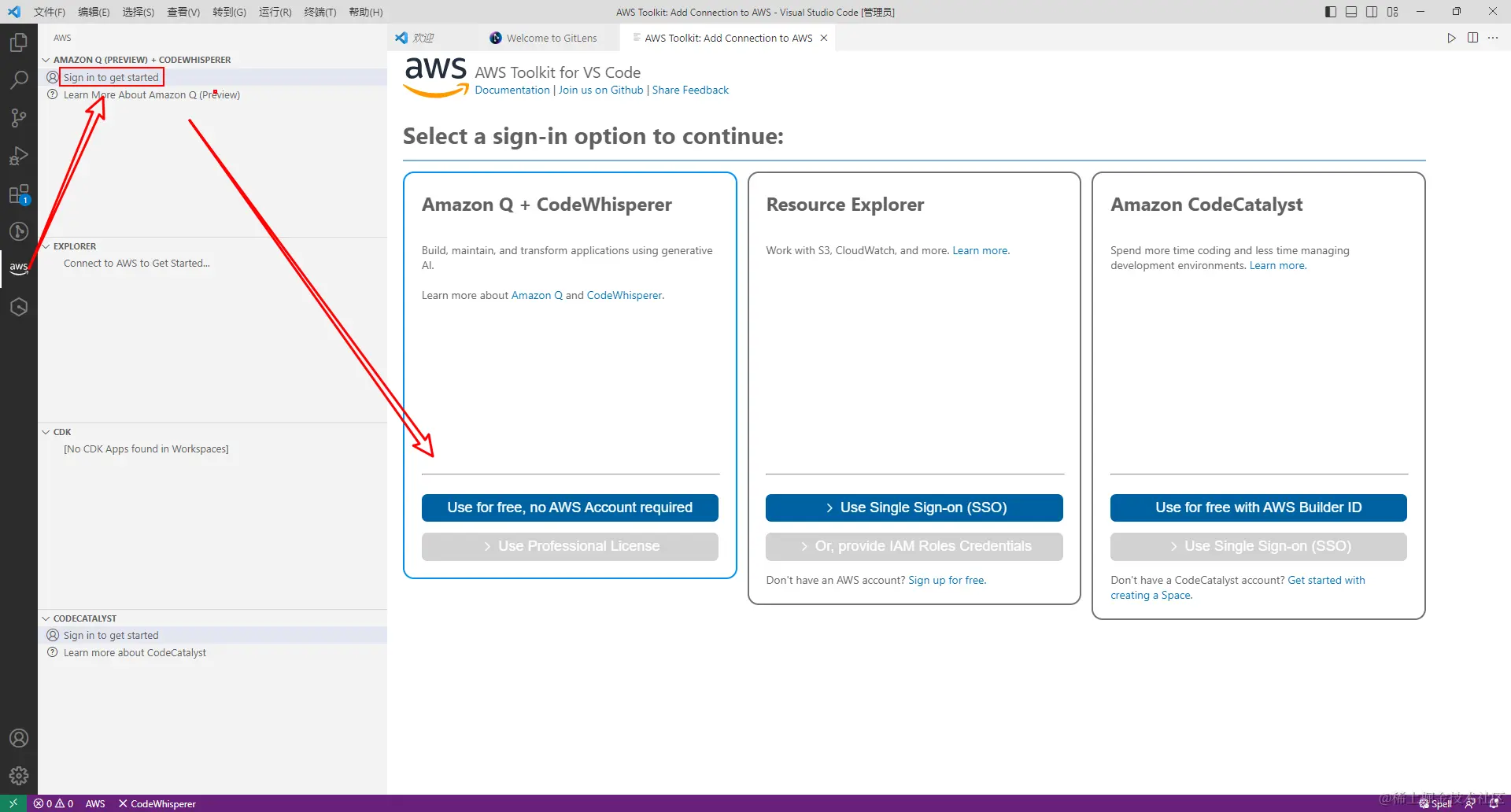Open the editor More Actions ellipsis

click(1493, 38)
